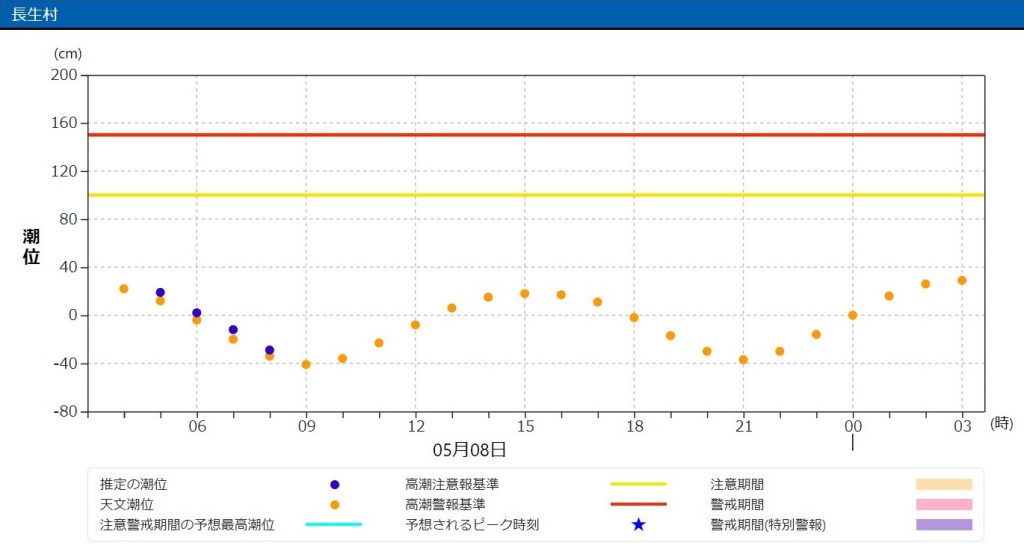
Task: Click the 潮位 vertical axis title
Action: [x=31, y=246]
